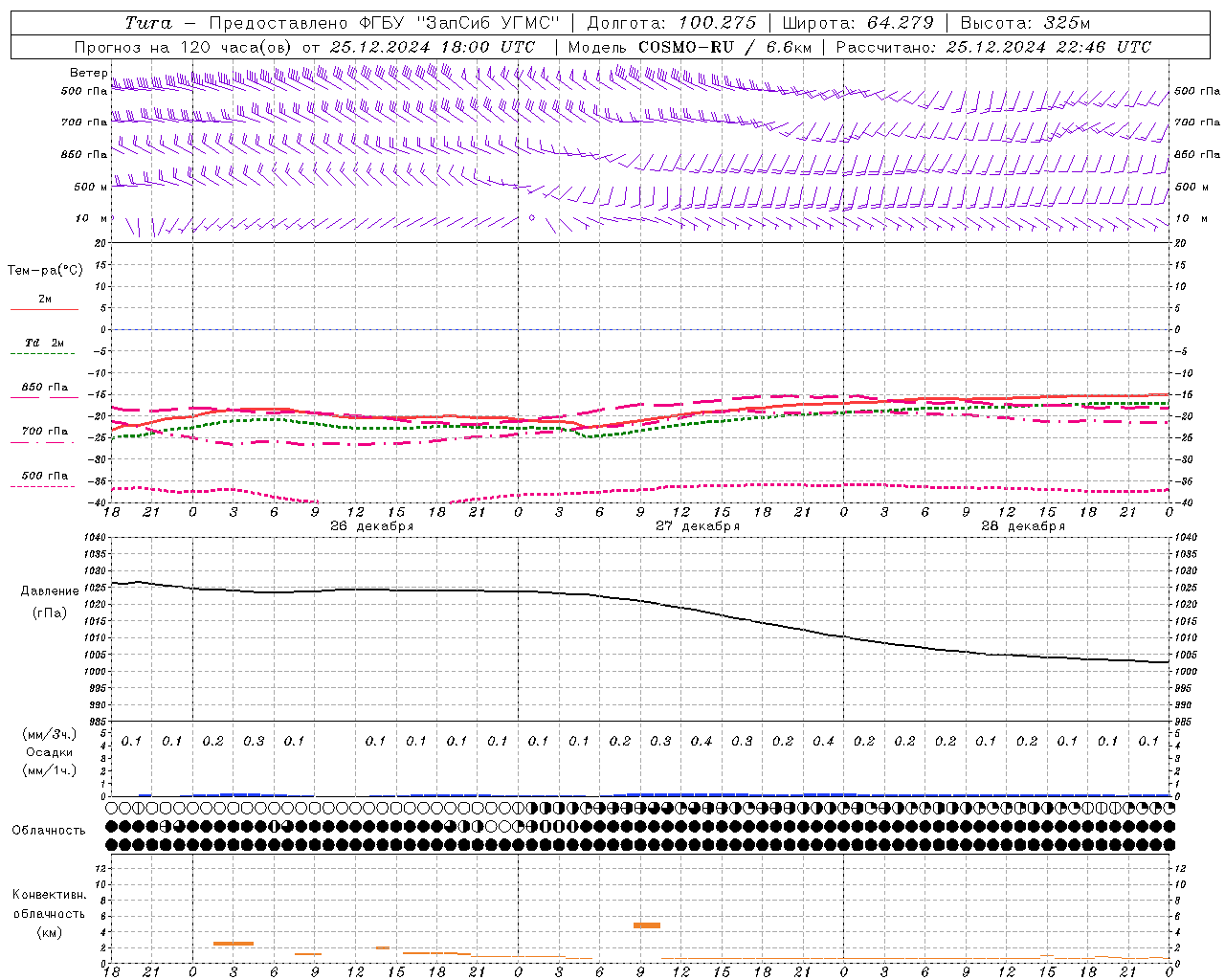Screen dimensions: 1225x980
Task: Click the calm-wind circle in 10 м row
Action: click(532, 218)
